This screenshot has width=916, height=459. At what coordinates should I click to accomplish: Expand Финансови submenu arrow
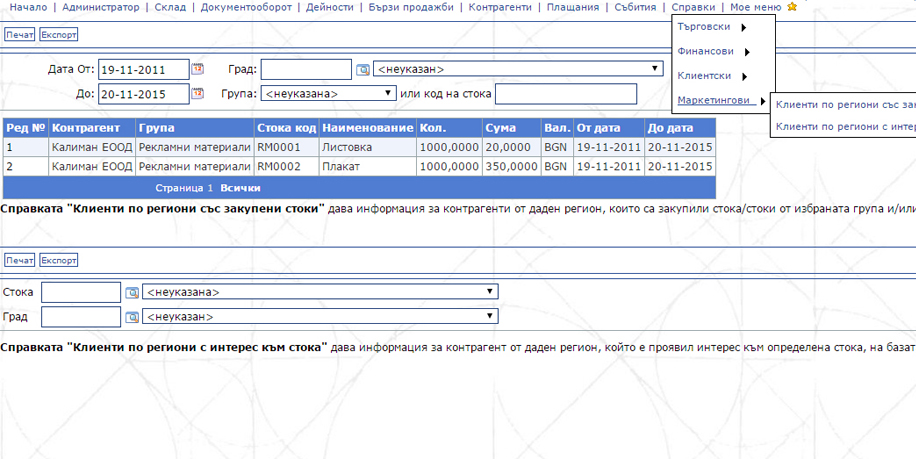[x=747, y=52]
